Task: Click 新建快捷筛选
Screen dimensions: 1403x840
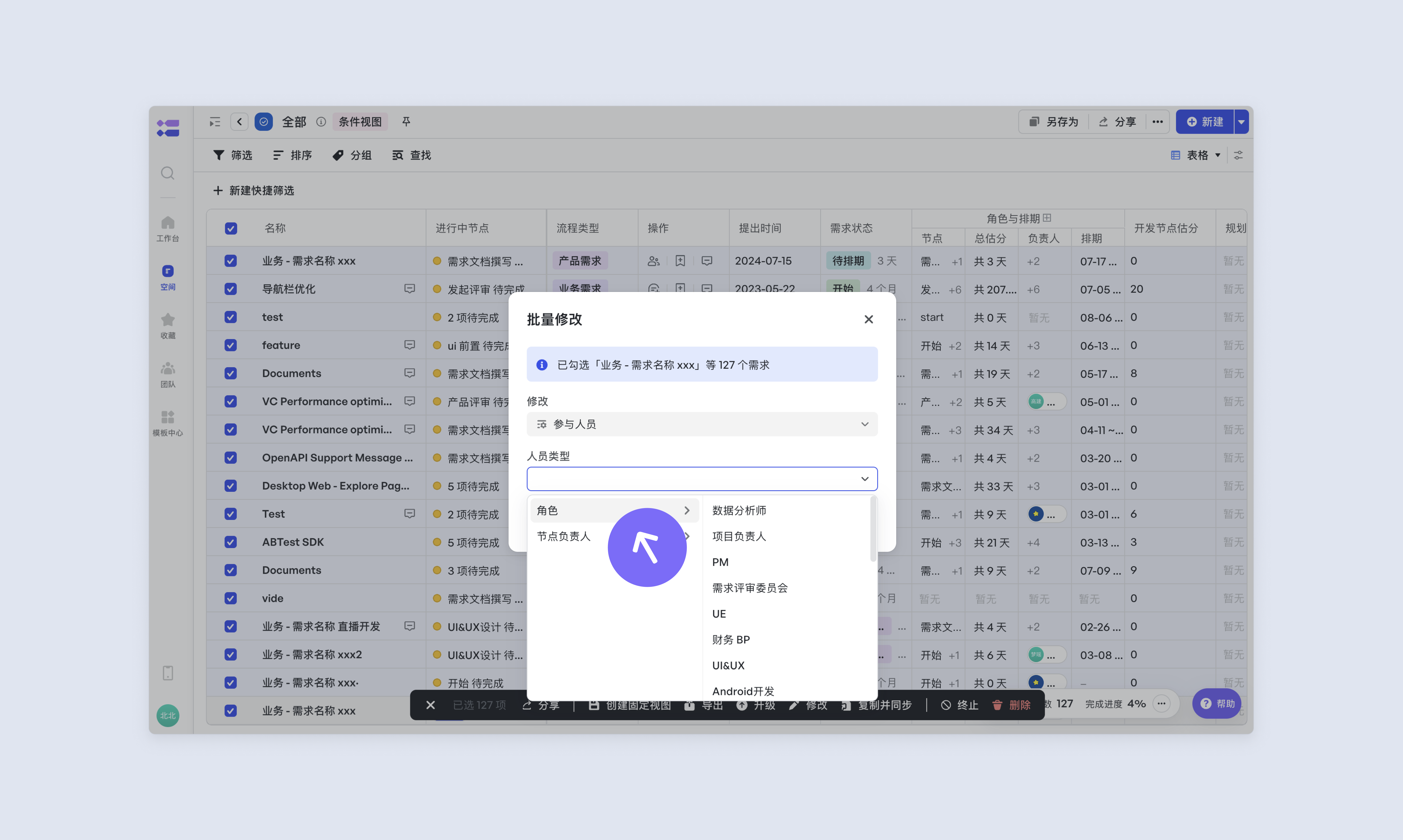Action: click(254, 191)
